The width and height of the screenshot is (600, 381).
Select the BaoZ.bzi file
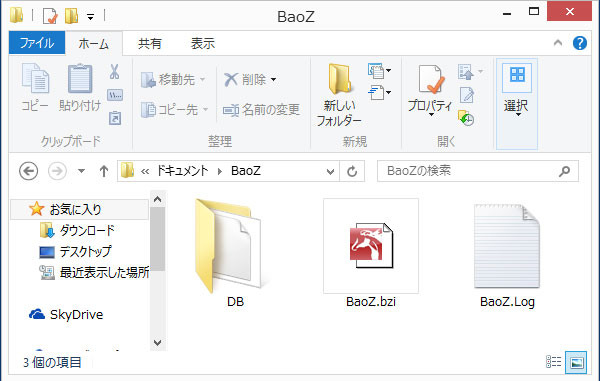pos(371,253)
